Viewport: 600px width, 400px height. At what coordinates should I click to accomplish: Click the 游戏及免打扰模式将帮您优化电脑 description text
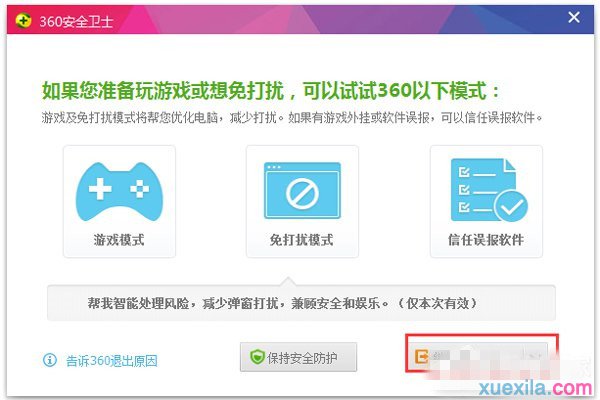click(292, 118)
